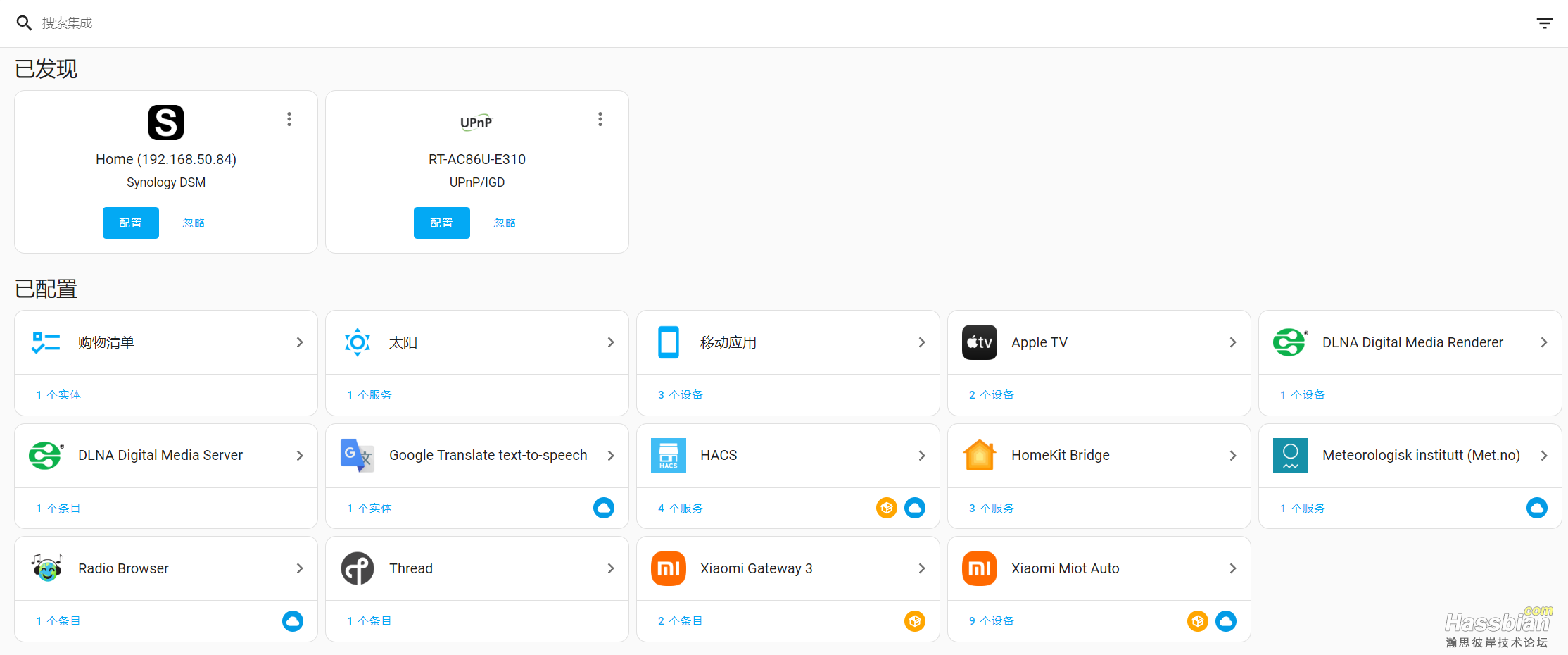Ignore the Synology DSM discovery
This screenshot has height=655, width=1568.
[194, 223]
